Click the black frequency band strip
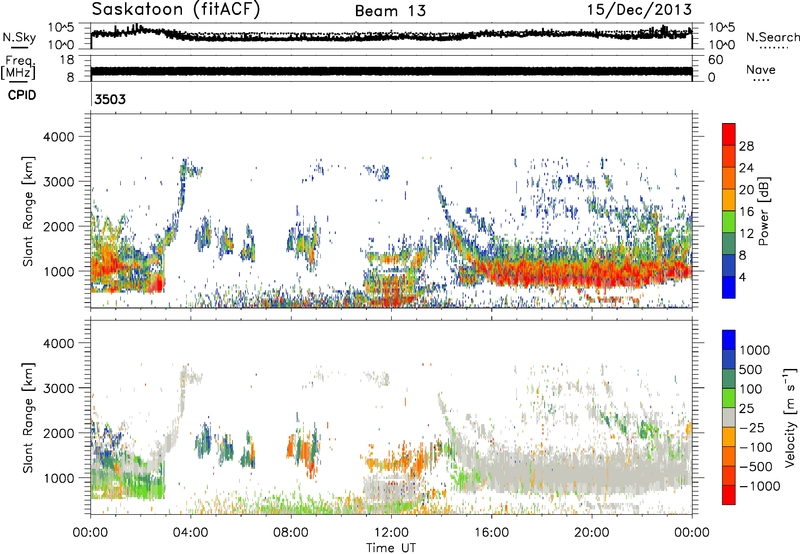The image size is (800, 554). click(x=391, y=71)
